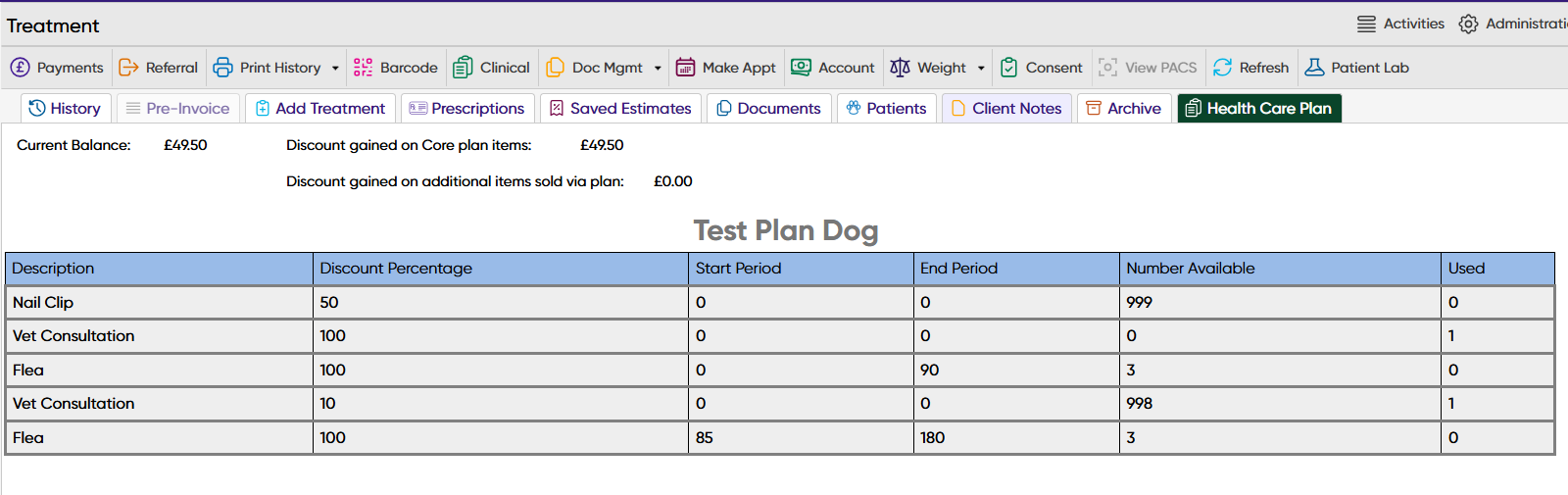Click the Add Treatment tab button
Viewport: 1568px width, 495px height.
point(320,109)
